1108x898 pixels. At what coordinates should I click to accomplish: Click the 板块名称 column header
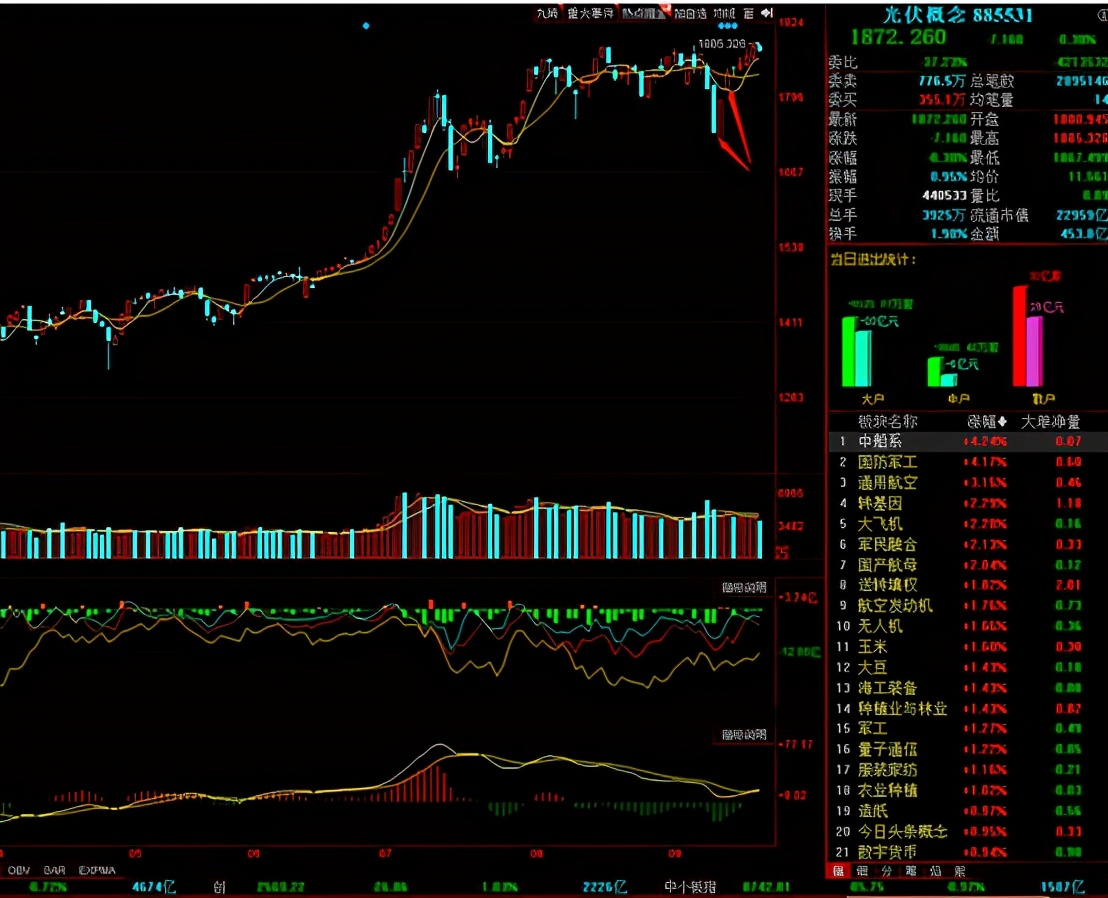point(888,422)
